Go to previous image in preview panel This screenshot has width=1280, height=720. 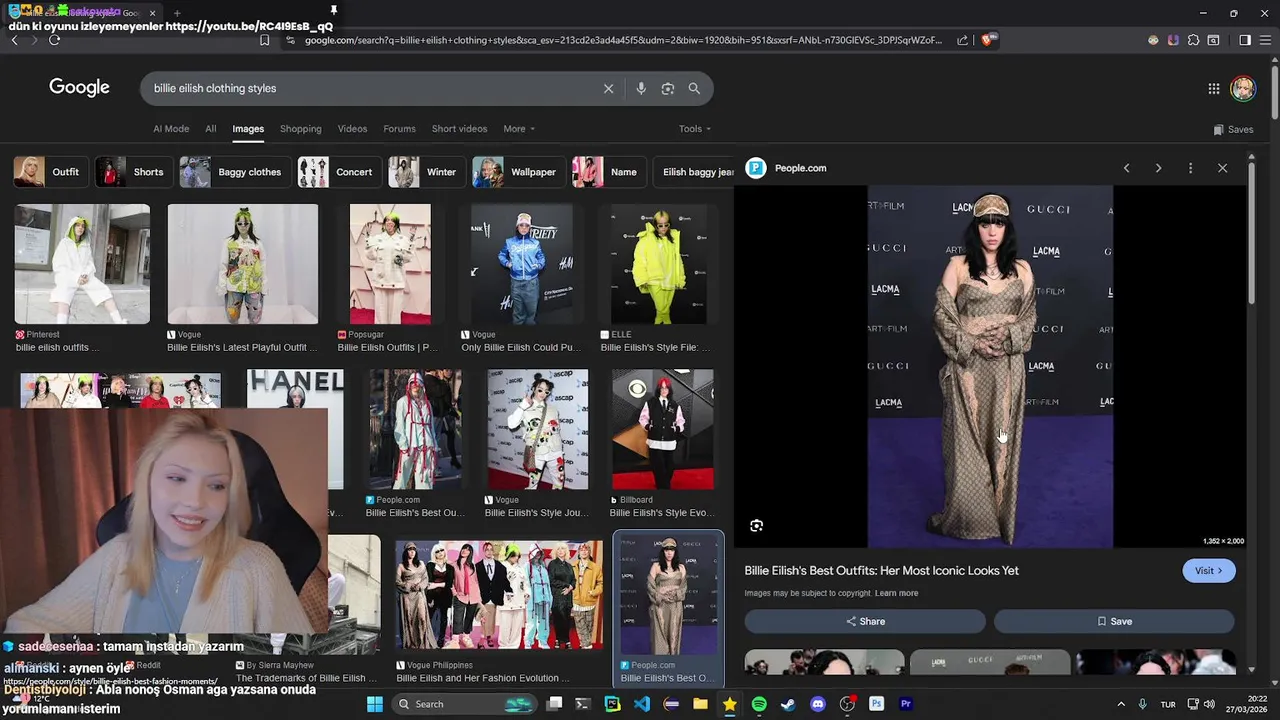tap(1127, 168)
